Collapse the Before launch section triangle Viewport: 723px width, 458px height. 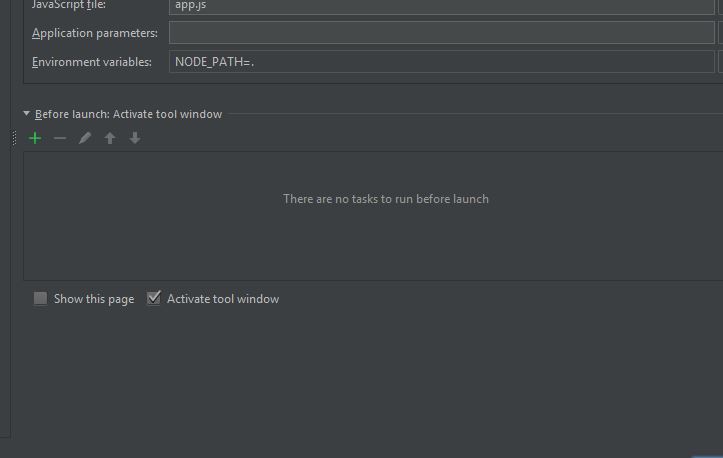[x=26, y=113]
